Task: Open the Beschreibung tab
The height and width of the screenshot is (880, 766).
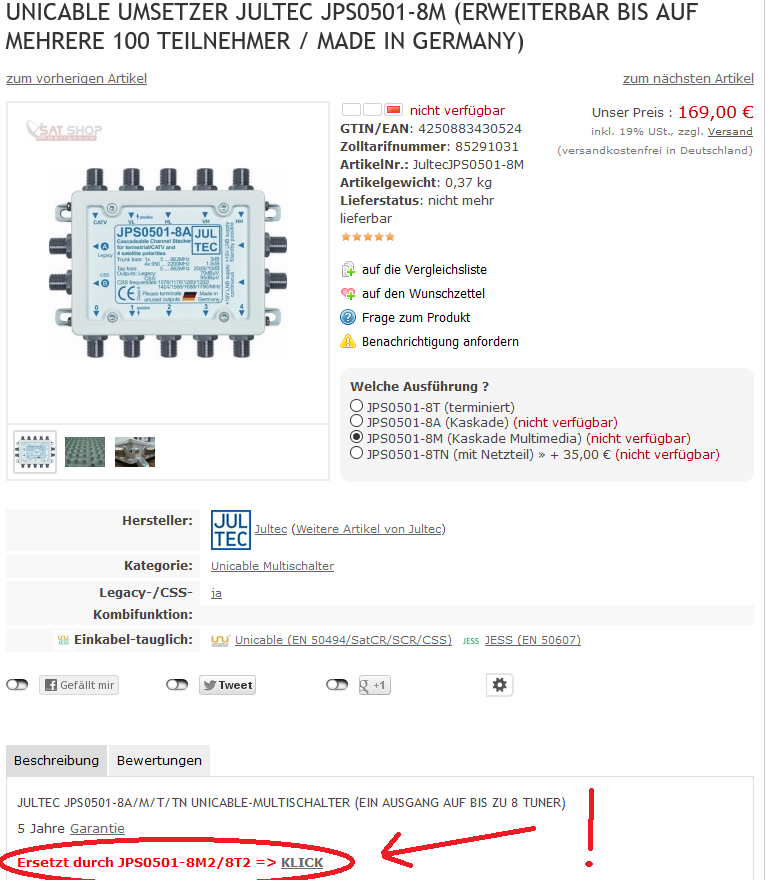Action: click(56, 760)
